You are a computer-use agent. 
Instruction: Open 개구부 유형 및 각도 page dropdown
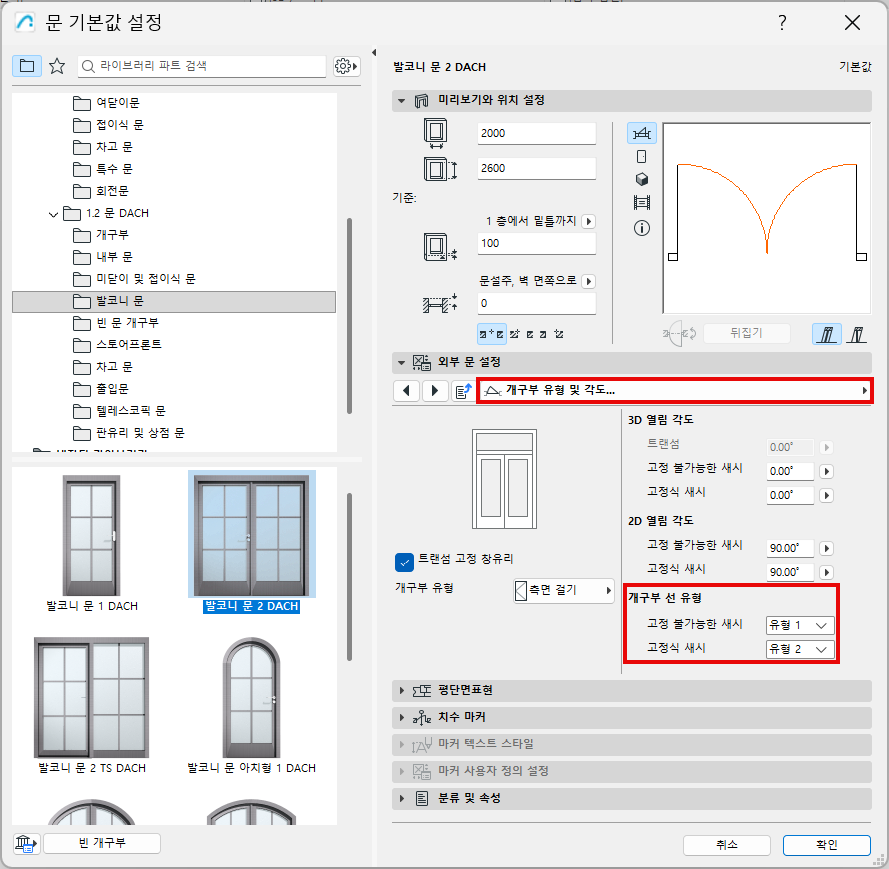[675, 391]
